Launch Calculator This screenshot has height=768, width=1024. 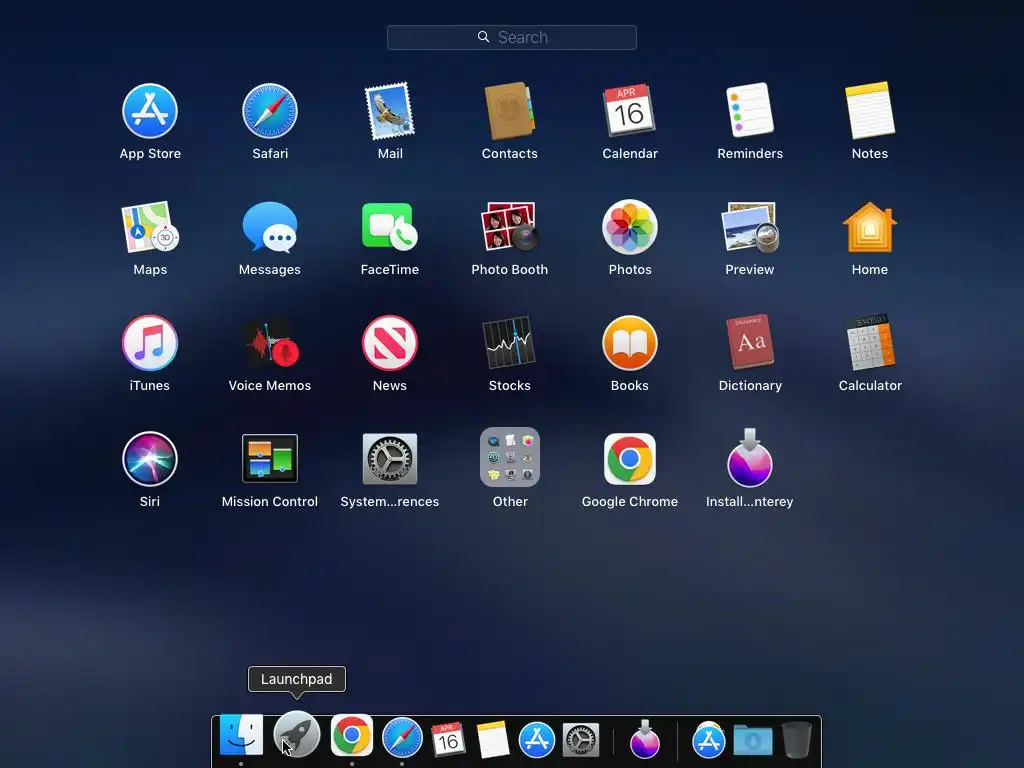pos(870,342)
